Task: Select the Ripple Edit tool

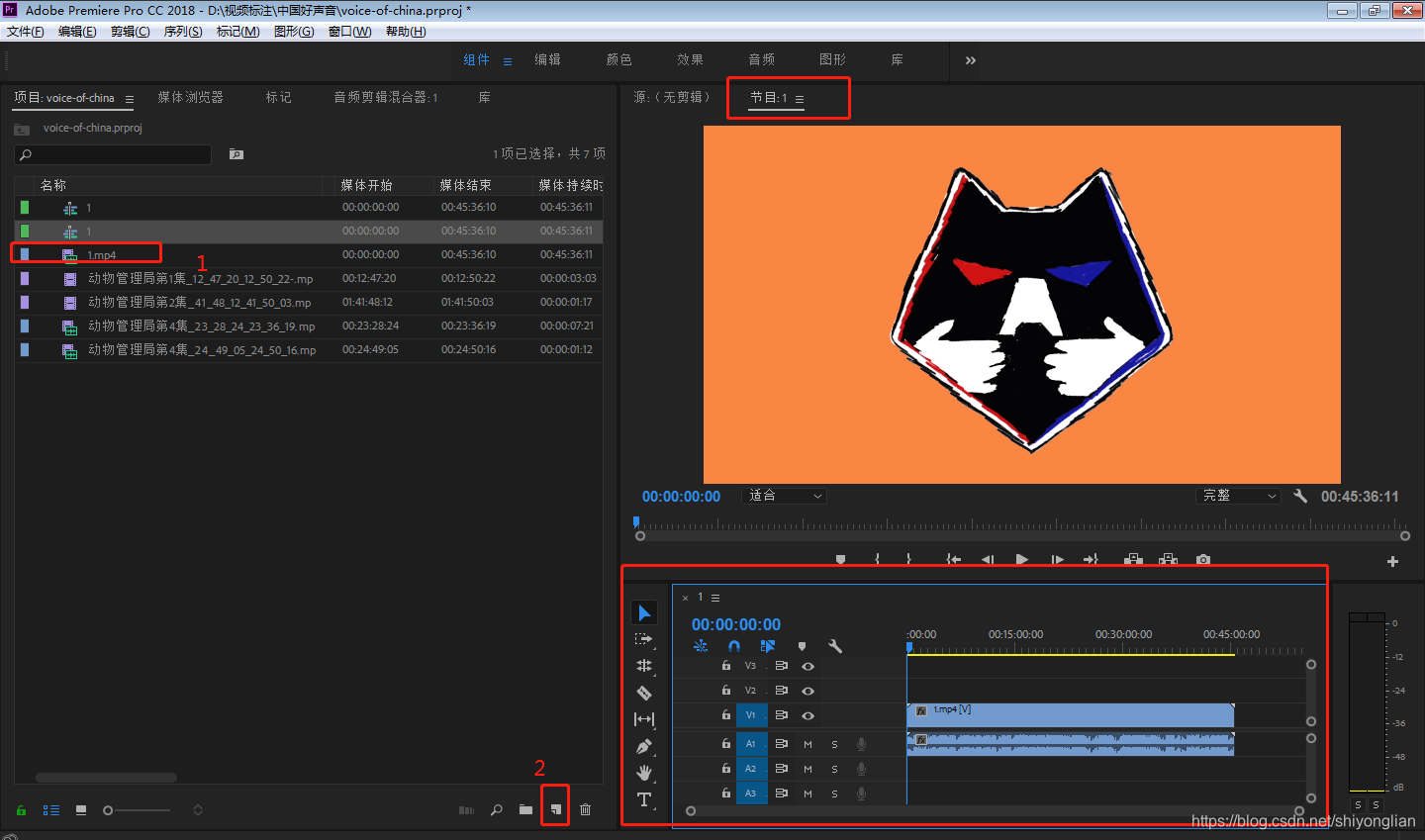Action: [644, 666]
